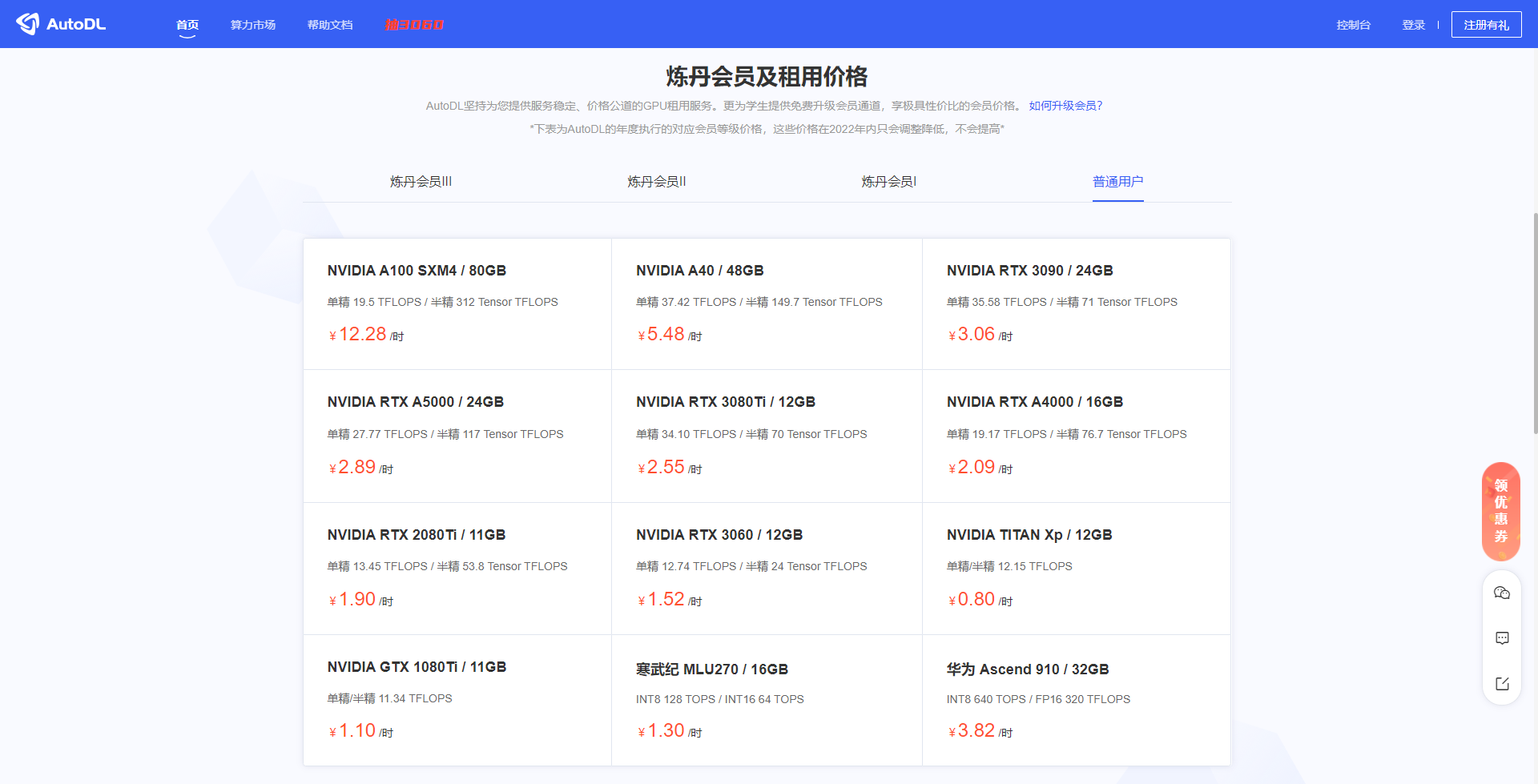Viewport: 1538px width, 784px height.
Task: Click the AutoDL logo icon
Action: [x=28, y=24]
